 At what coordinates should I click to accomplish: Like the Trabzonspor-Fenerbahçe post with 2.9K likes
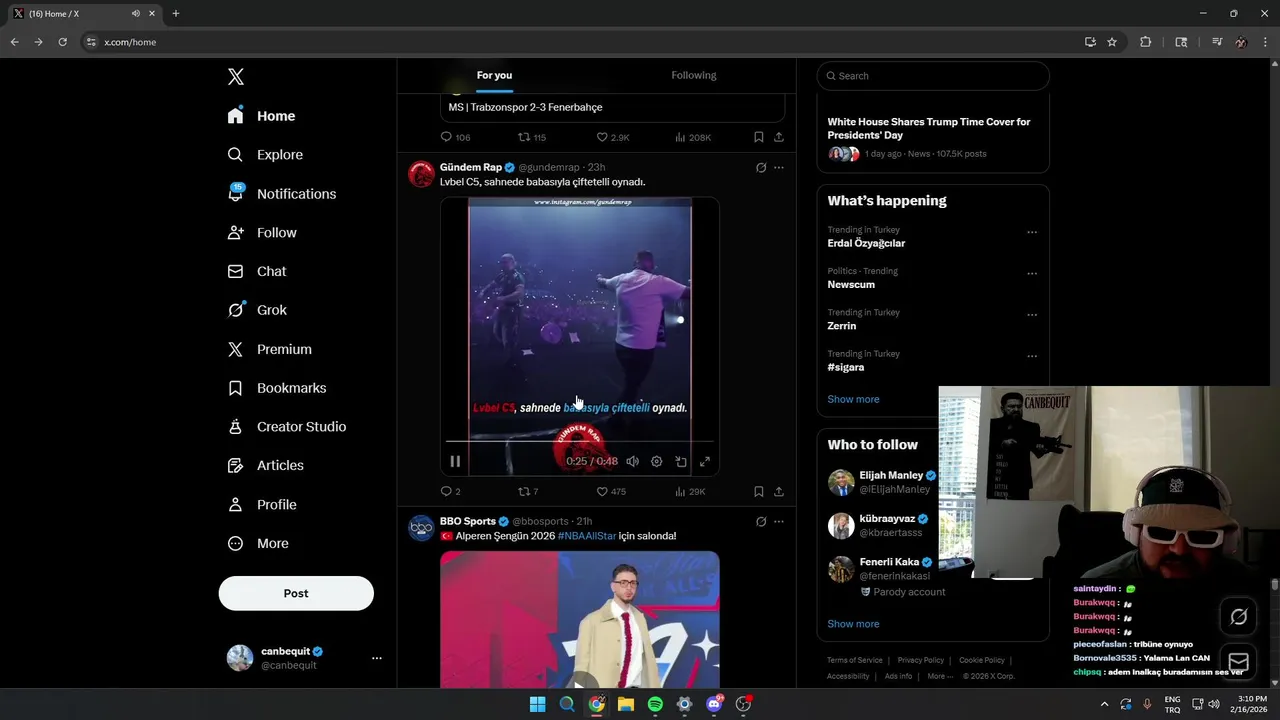[x=612, y=137]
